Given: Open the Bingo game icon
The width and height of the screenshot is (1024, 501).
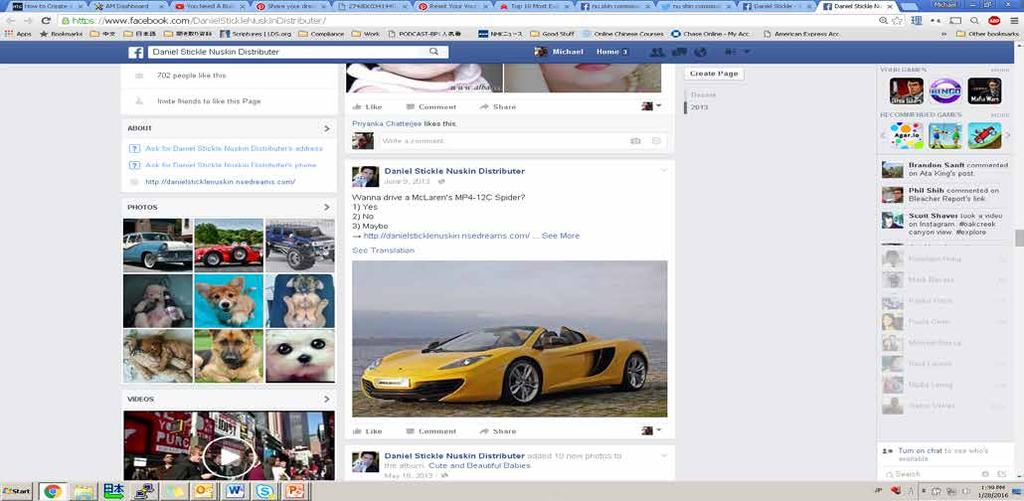Looking at the screenshot, I should [x=945, y=91].
